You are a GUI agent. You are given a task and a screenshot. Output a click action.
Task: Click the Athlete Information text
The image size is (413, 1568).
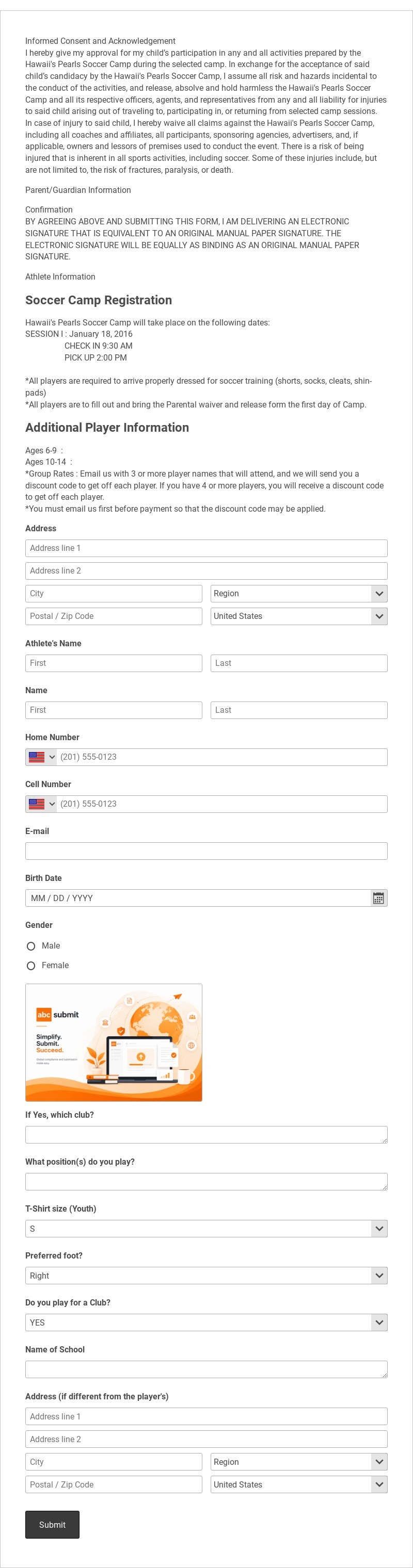[x=60, y=276]
